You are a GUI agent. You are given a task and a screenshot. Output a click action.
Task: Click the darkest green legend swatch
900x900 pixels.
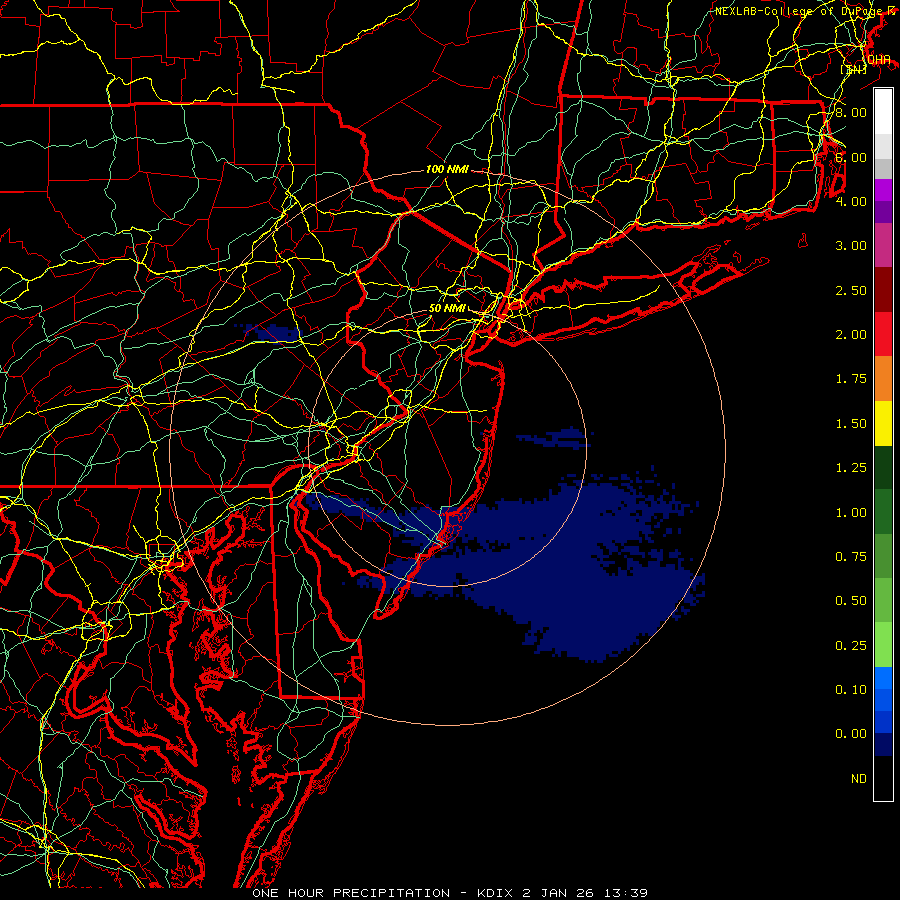(x=883, y=467)
